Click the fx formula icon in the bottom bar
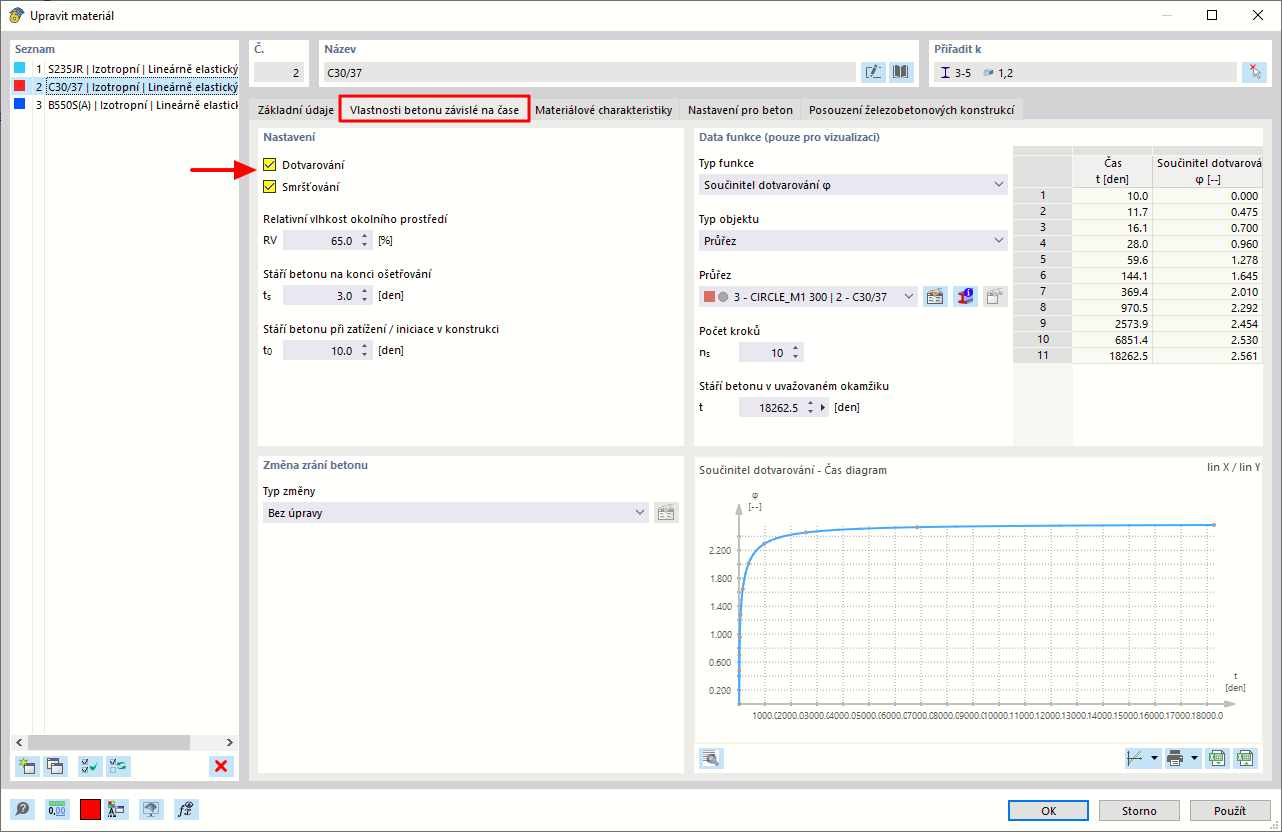Image resolution: width=1282 pixels, height=832 pixels. [x=185, y=810]
